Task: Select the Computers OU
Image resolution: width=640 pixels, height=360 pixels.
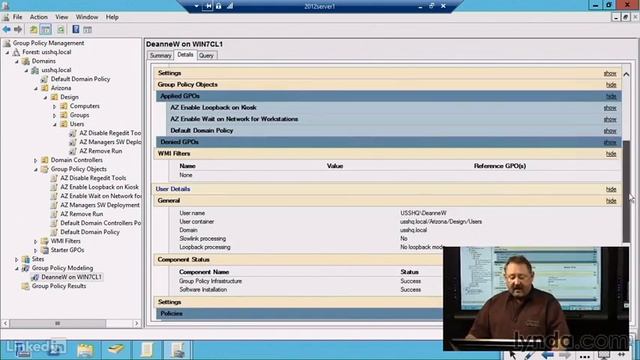Action: click(84, 106)
